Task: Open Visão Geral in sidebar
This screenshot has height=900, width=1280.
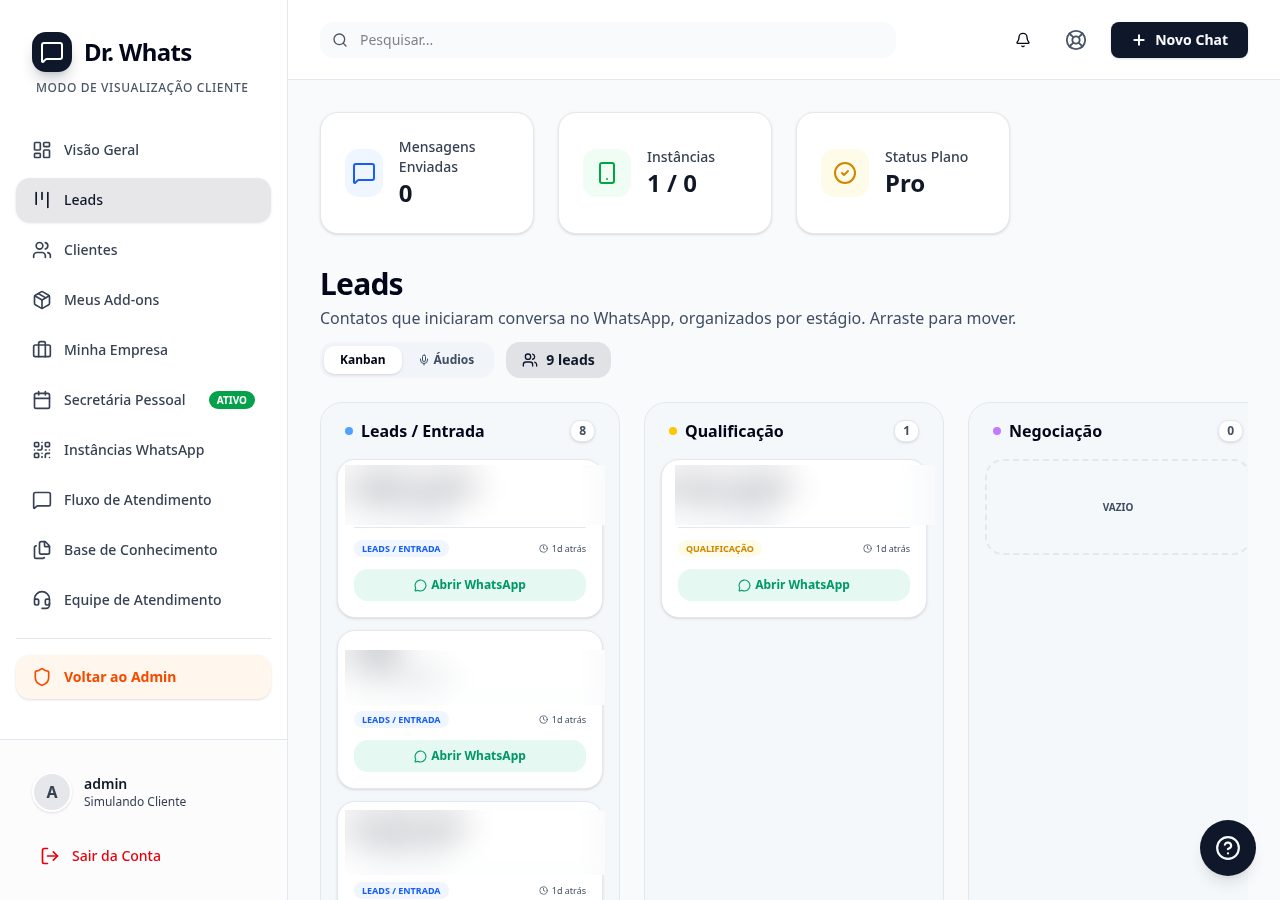Action: point(143,150)
